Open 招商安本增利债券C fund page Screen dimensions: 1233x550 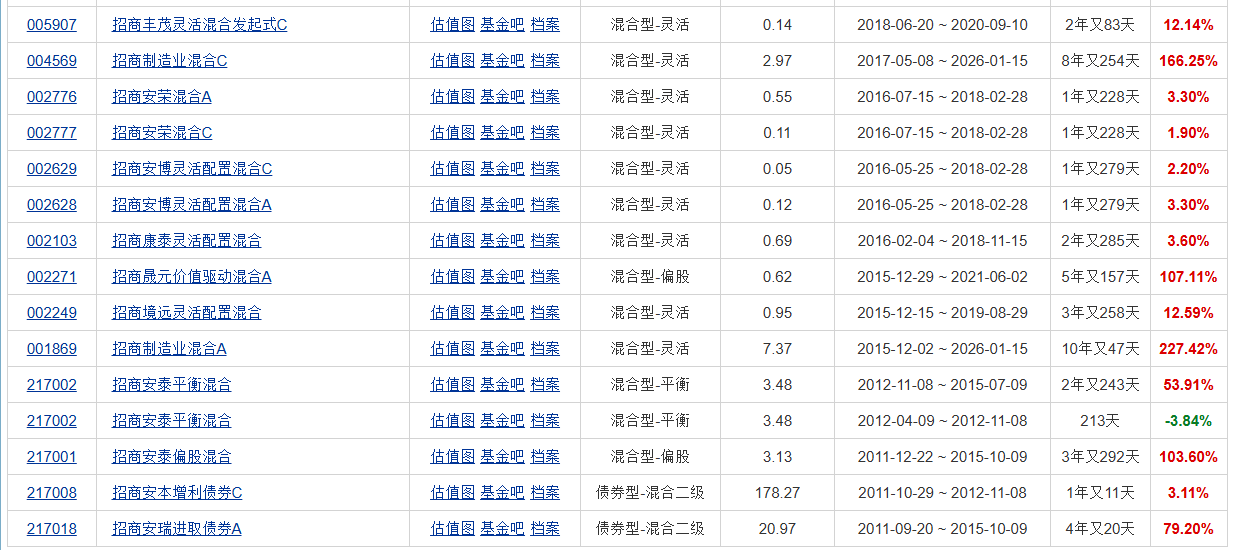177,493
